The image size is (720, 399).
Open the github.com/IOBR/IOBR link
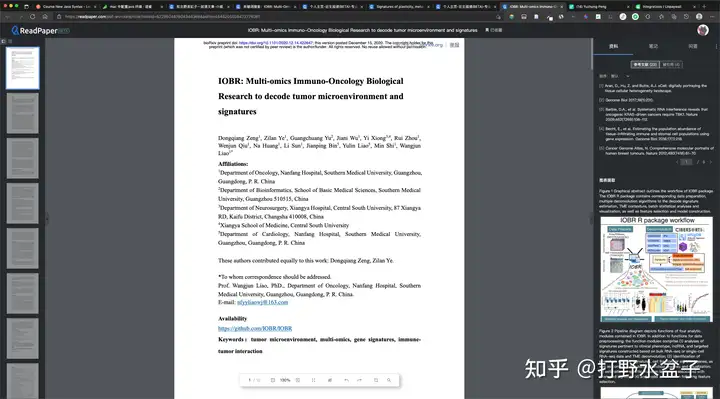255,328
